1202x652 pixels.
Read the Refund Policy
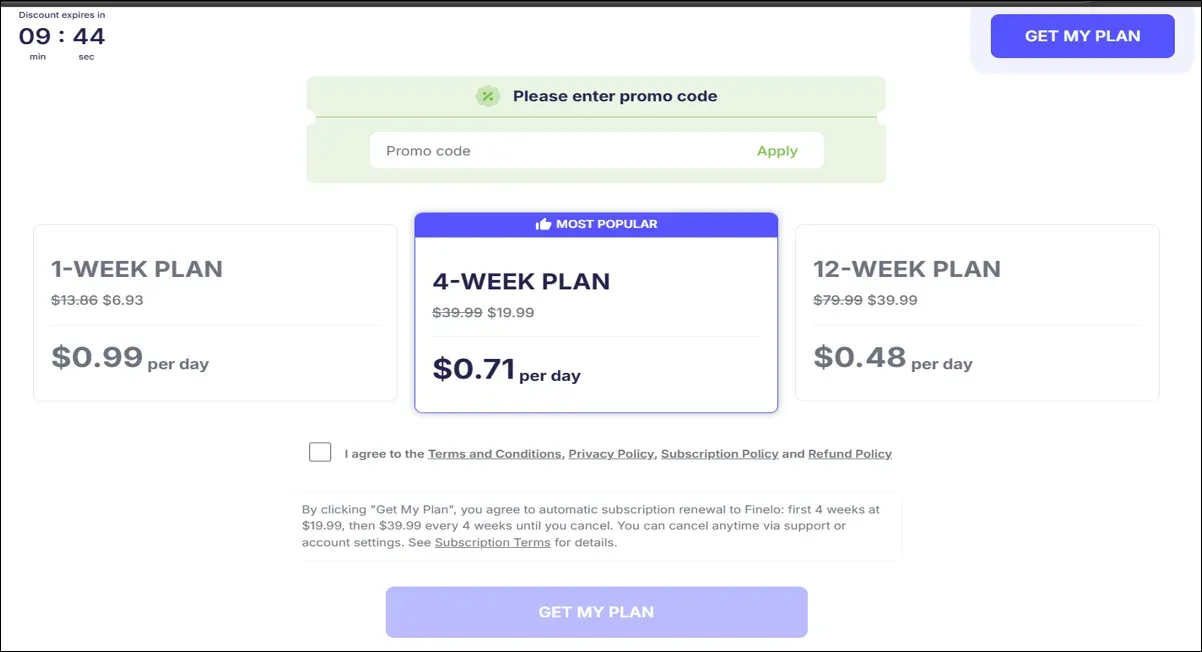[x=849, y=453]
